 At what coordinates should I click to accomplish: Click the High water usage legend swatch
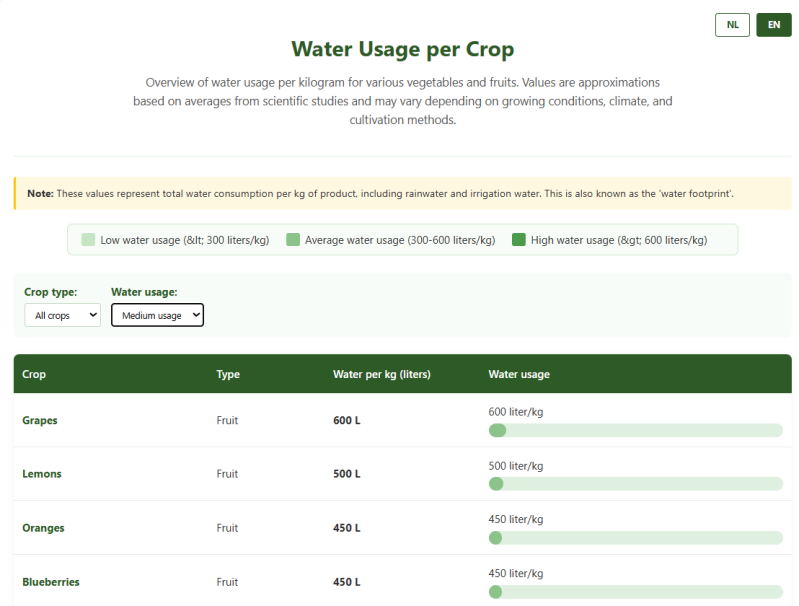pyautogui.click(x=519, y=240)
